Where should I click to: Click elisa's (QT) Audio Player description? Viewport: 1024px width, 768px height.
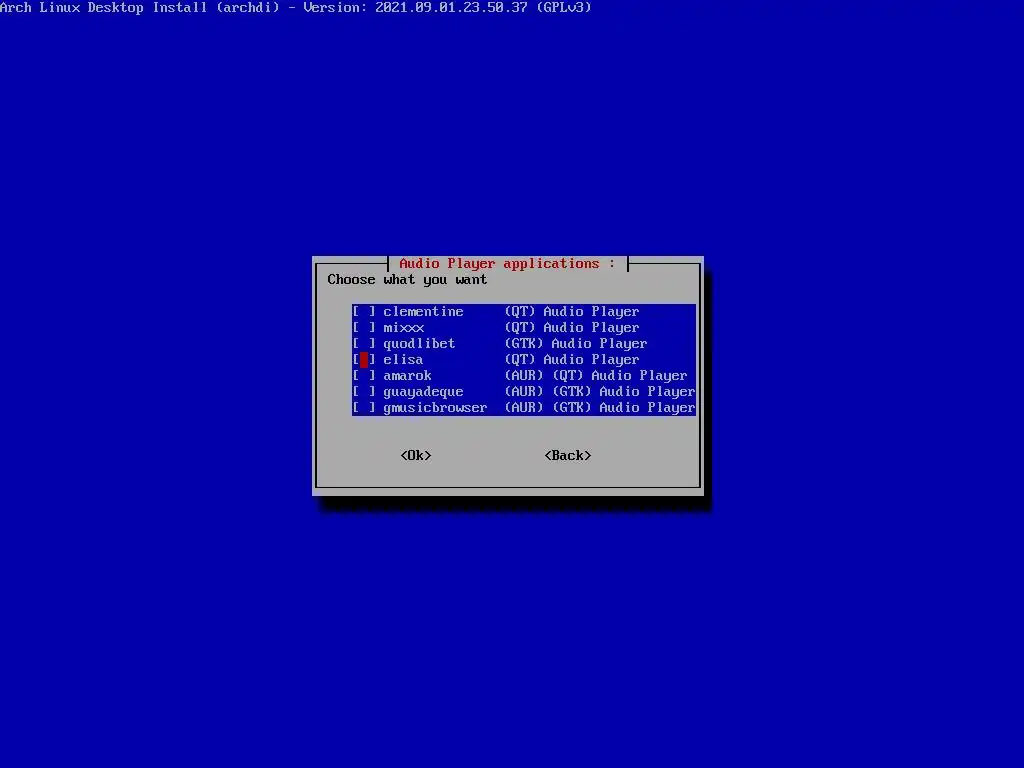tap(572, 360)
